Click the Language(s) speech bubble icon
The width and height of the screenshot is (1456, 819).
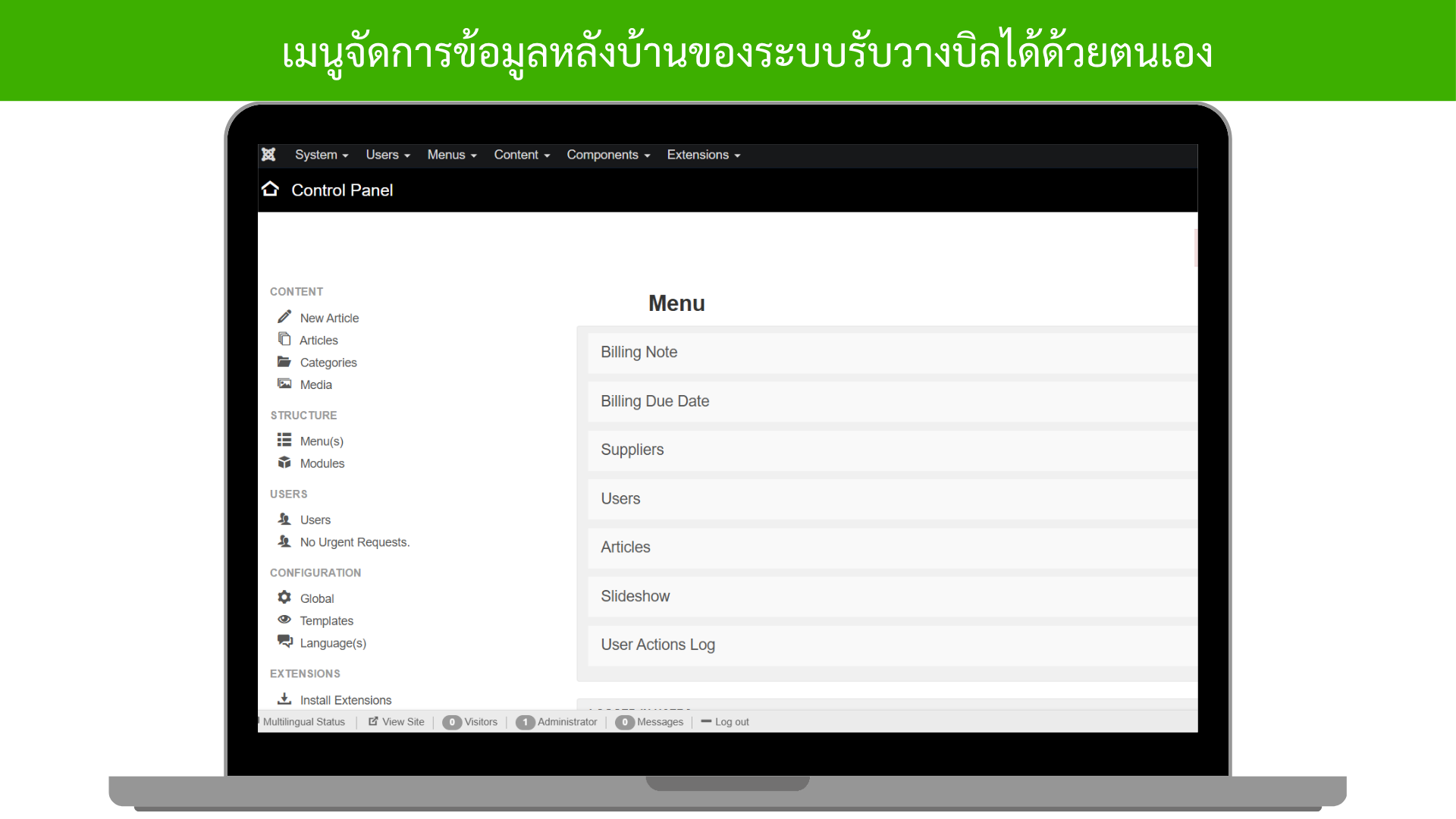(x=284, y=642)
